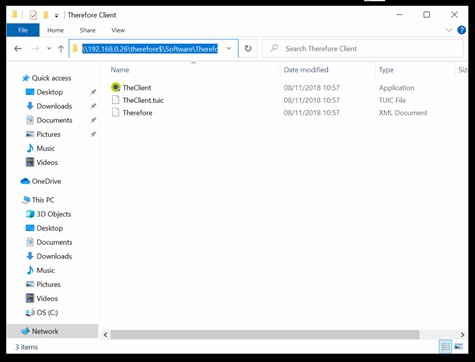
Task: Open the Share ribbon tab
Action: click(88, 30)
